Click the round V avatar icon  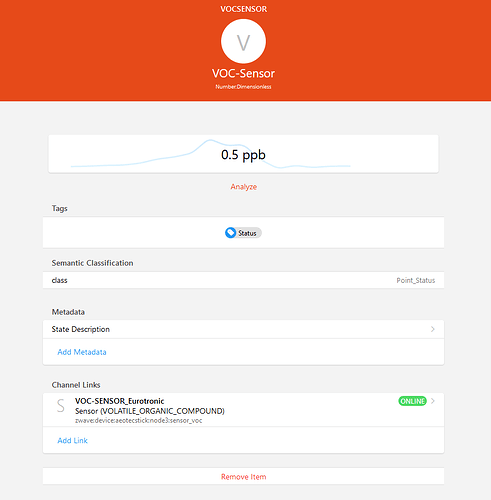pyautogui.click(x=243, y=41)
